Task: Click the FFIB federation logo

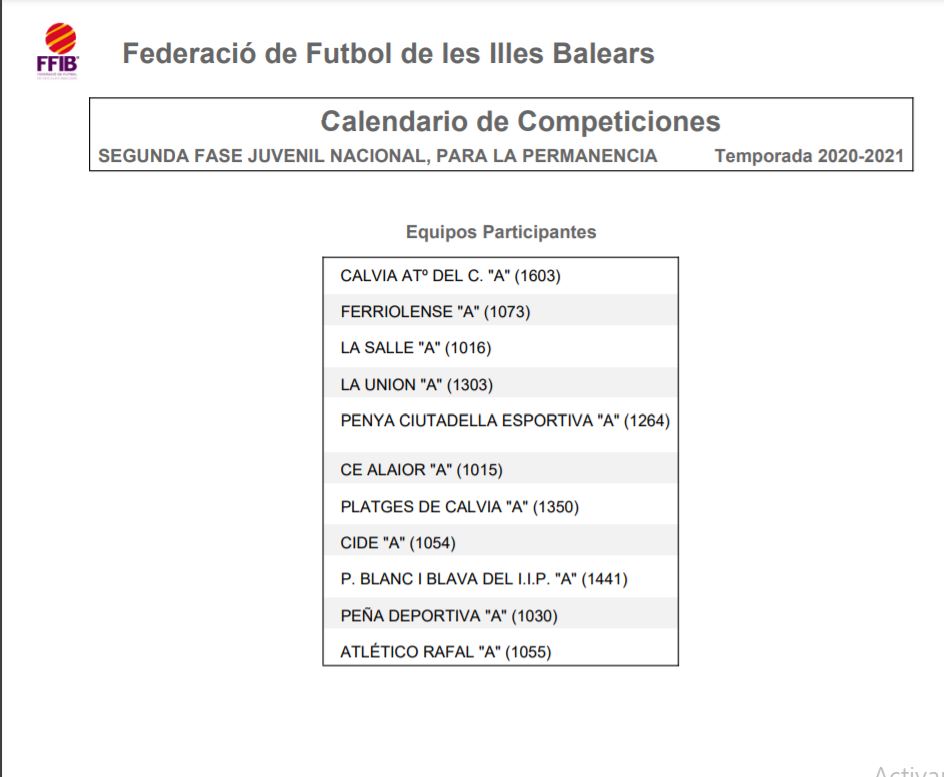Action: (x=58, y=52)
